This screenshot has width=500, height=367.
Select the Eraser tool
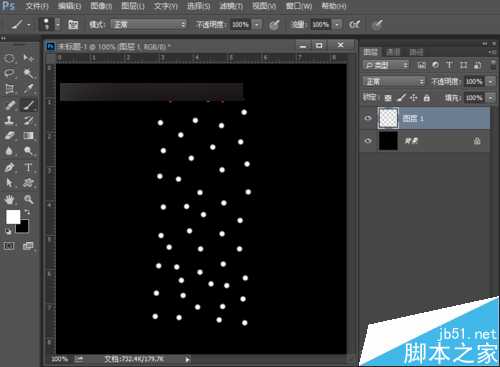click(x=9, y=136)
